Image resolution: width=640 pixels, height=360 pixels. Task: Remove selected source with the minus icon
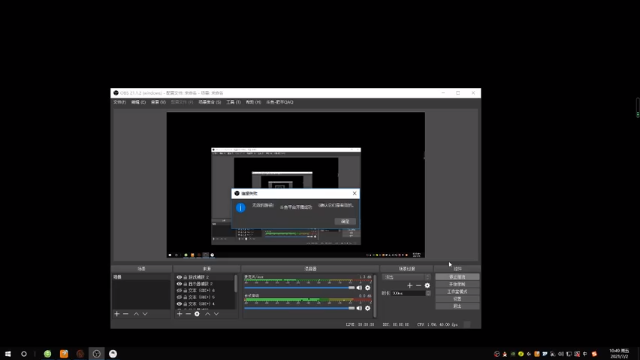[188, 314]
